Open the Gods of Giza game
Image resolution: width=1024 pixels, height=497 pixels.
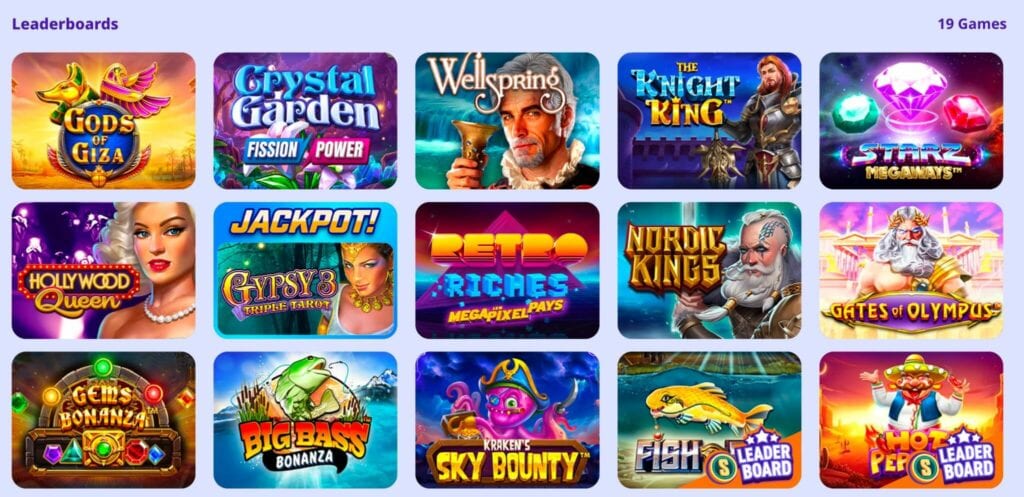click(103, 121)
